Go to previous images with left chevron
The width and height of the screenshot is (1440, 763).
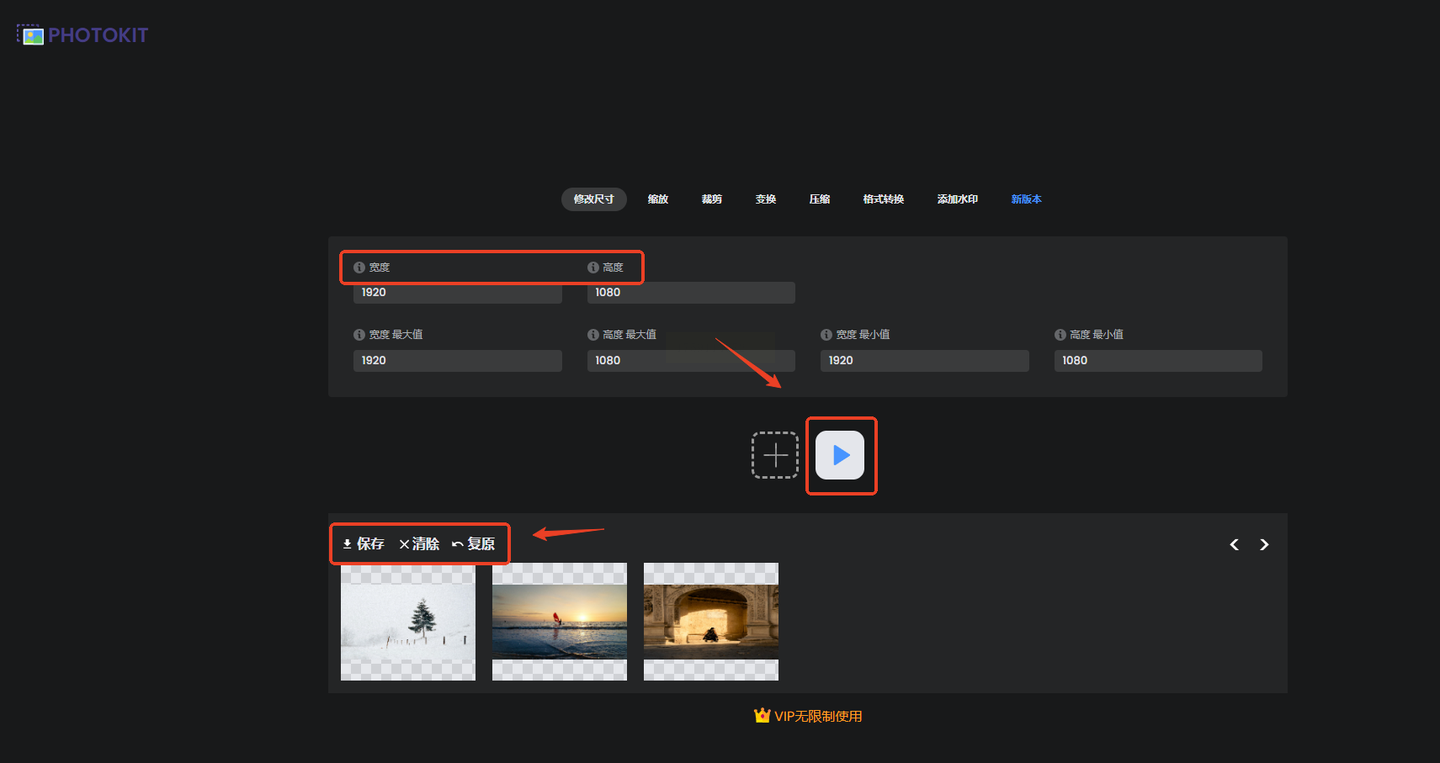1234,545
